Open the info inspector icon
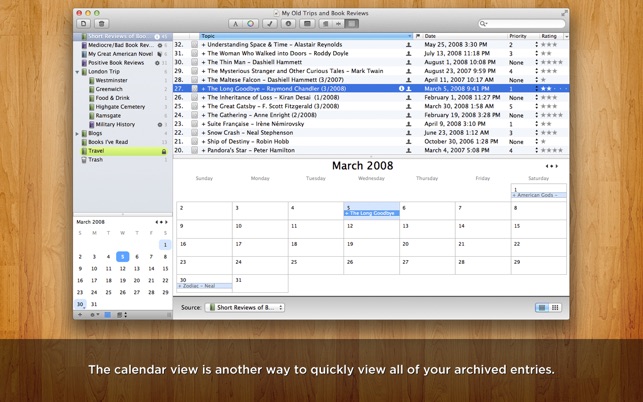This screenshot has height=402, width=643. click(x=288, y=24)
